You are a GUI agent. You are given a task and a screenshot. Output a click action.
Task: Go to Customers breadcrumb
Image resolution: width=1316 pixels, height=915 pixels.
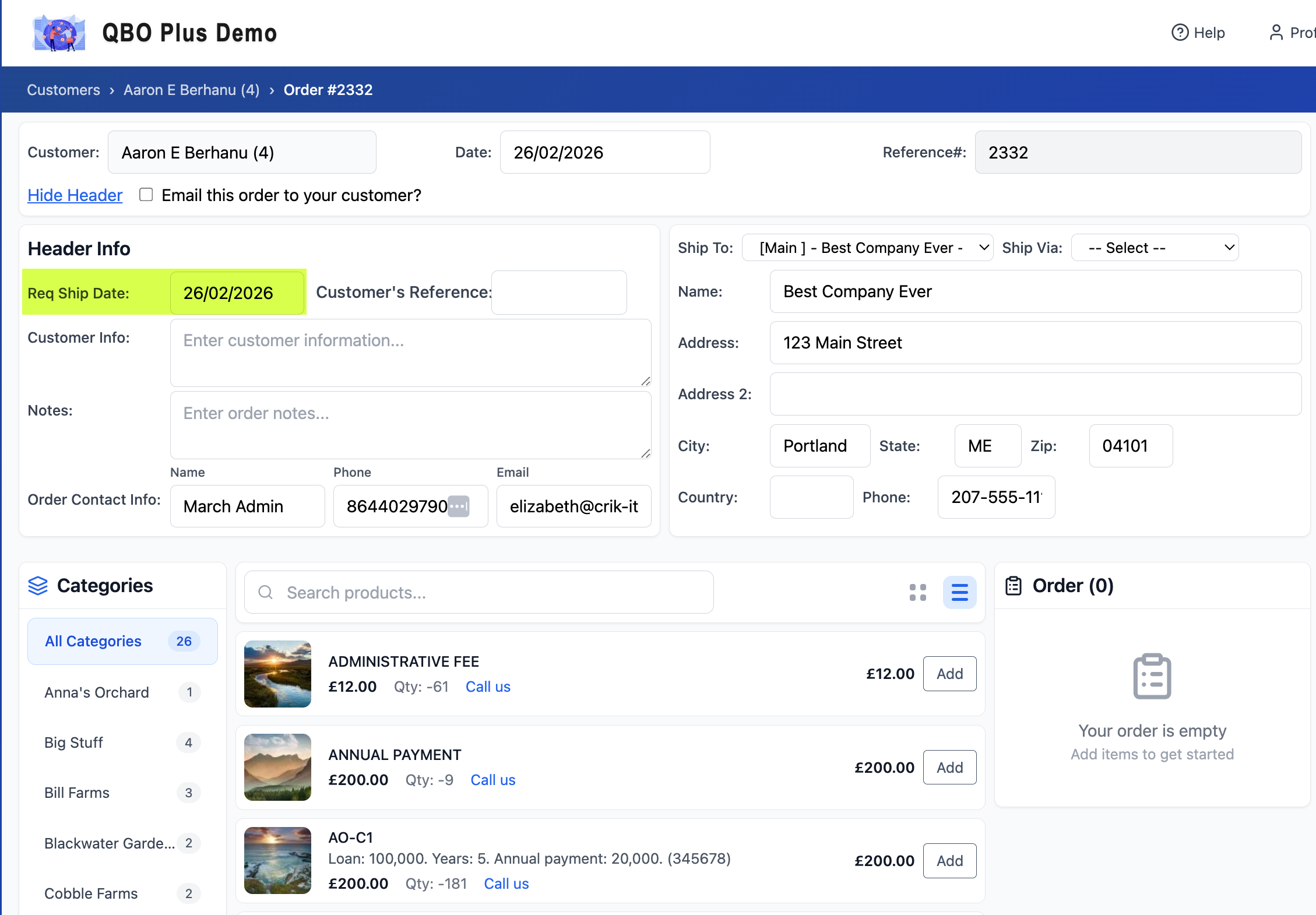64,90
